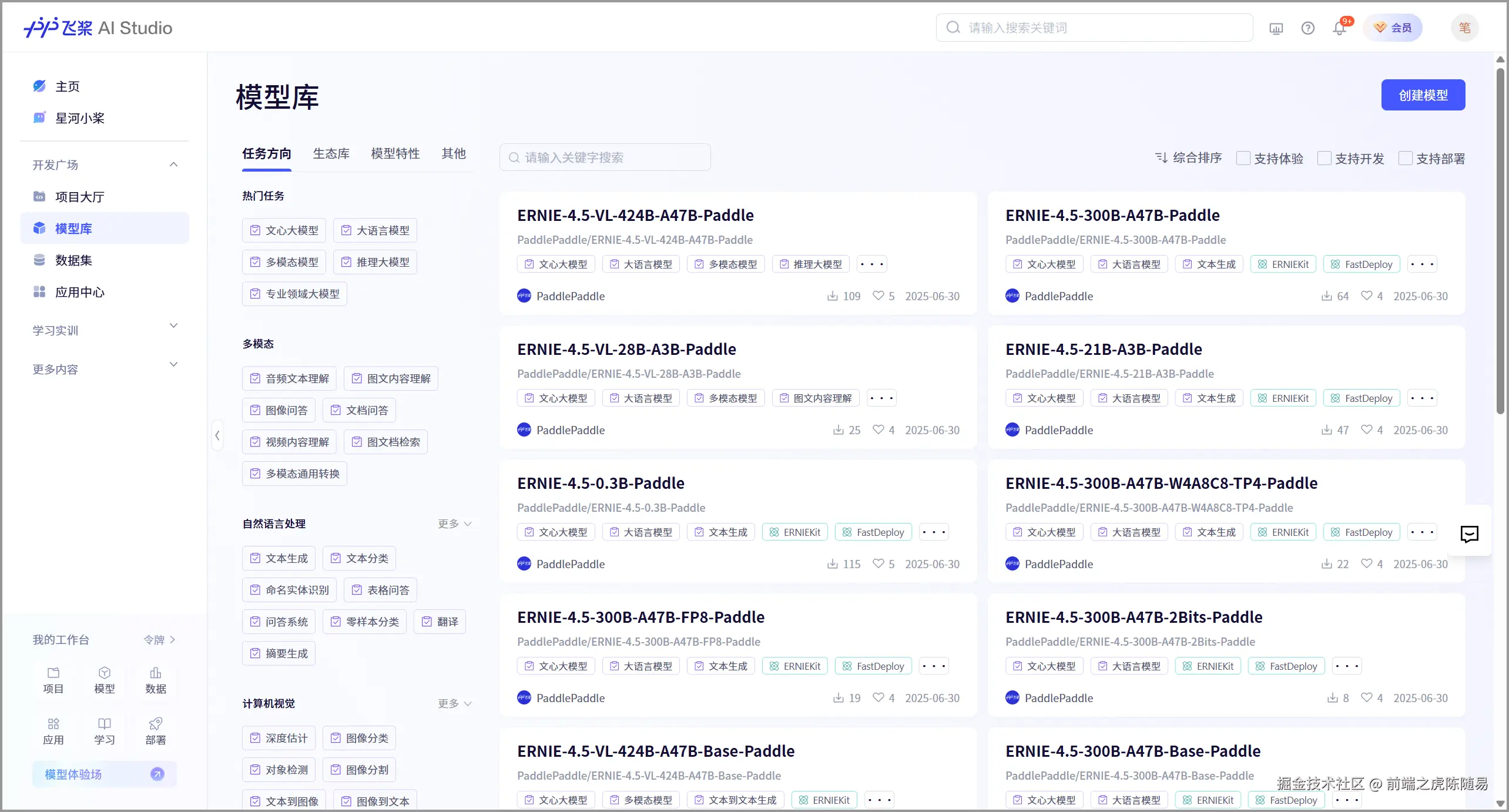Switch to the 模型特性 tab
This screenshot has height=812, width=1509.
[x=395, y=154]
